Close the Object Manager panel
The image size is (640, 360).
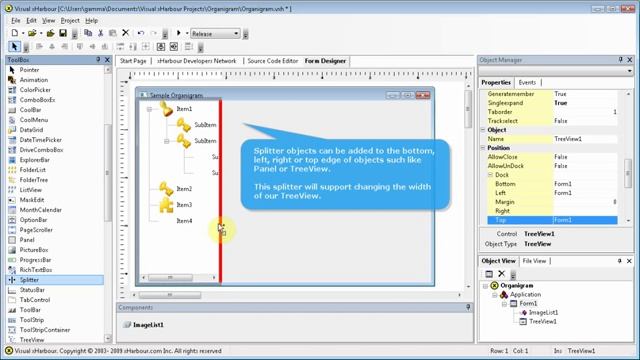click(630, 60)
